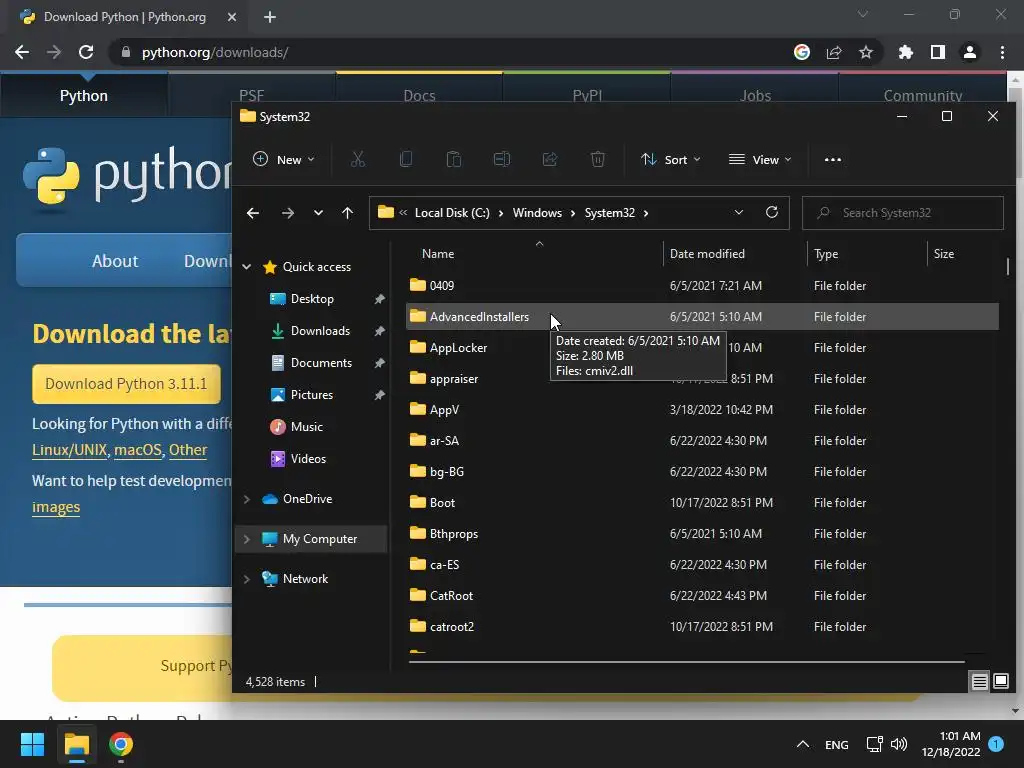This screenshot has height=768, width=1024.
Task: Expand the Network tree node
Action: tap(247, 579)
